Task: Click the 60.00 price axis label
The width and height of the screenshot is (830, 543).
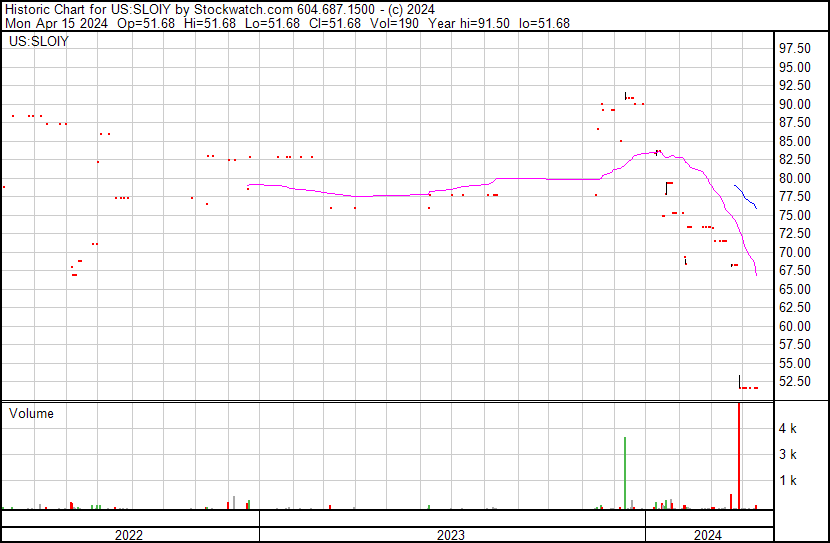Action: 795,327
